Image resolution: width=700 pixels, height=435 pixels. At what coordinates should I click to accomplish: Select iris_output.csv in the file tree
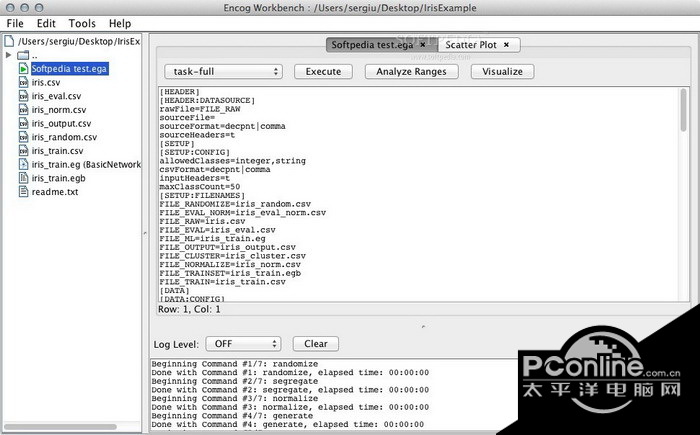coord(61,124)
